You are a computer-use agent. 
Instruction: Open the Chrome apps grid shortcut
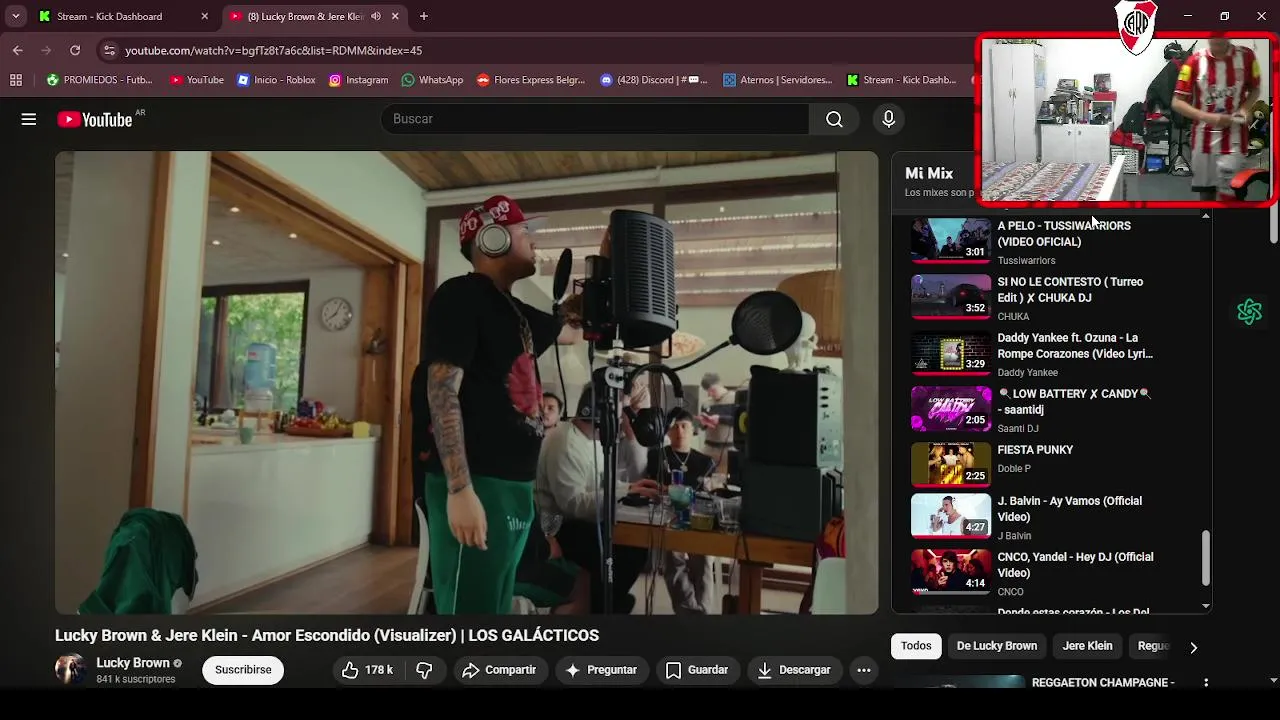pyautogui.click(x=15, y=80)
